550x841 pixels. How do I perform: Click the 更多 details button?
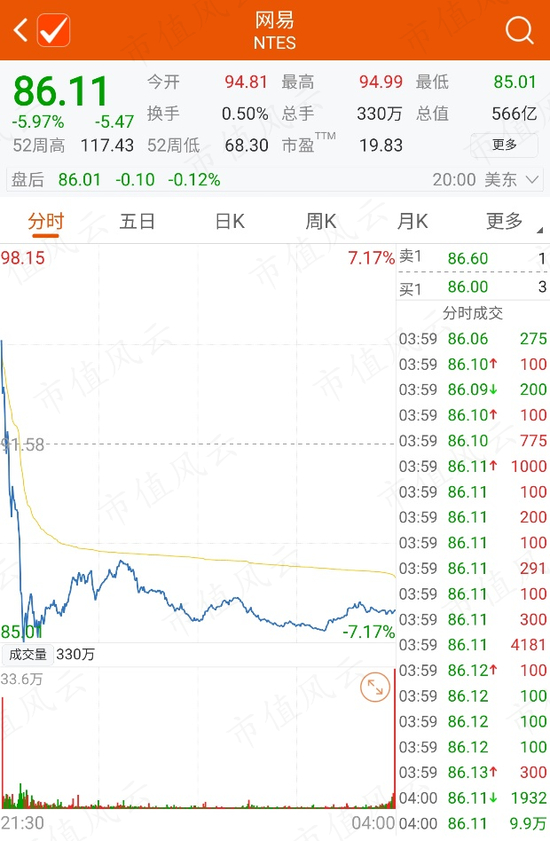(504, 145)
